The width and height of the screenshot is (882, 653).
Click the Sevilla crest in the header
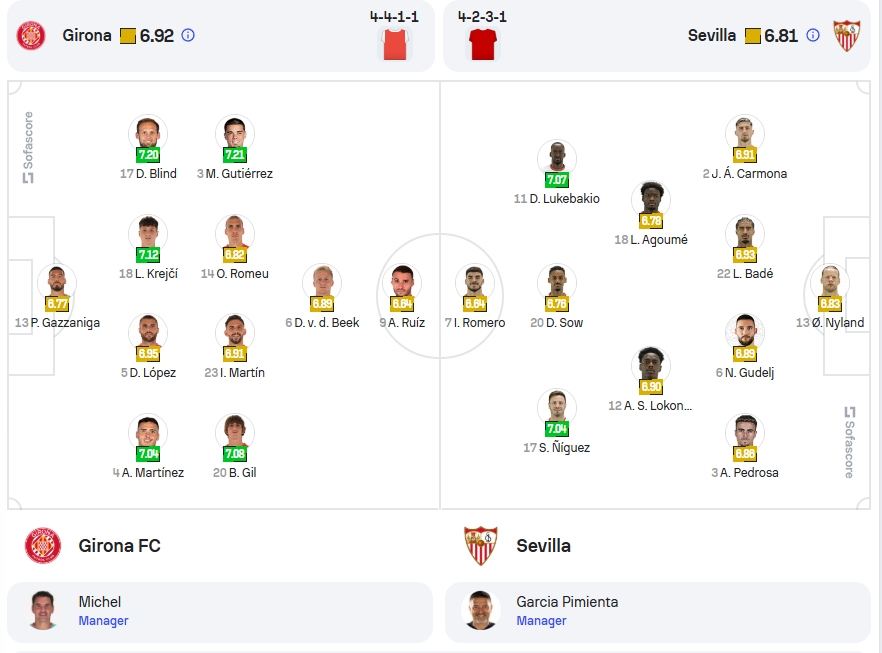[x=847, y=35]
